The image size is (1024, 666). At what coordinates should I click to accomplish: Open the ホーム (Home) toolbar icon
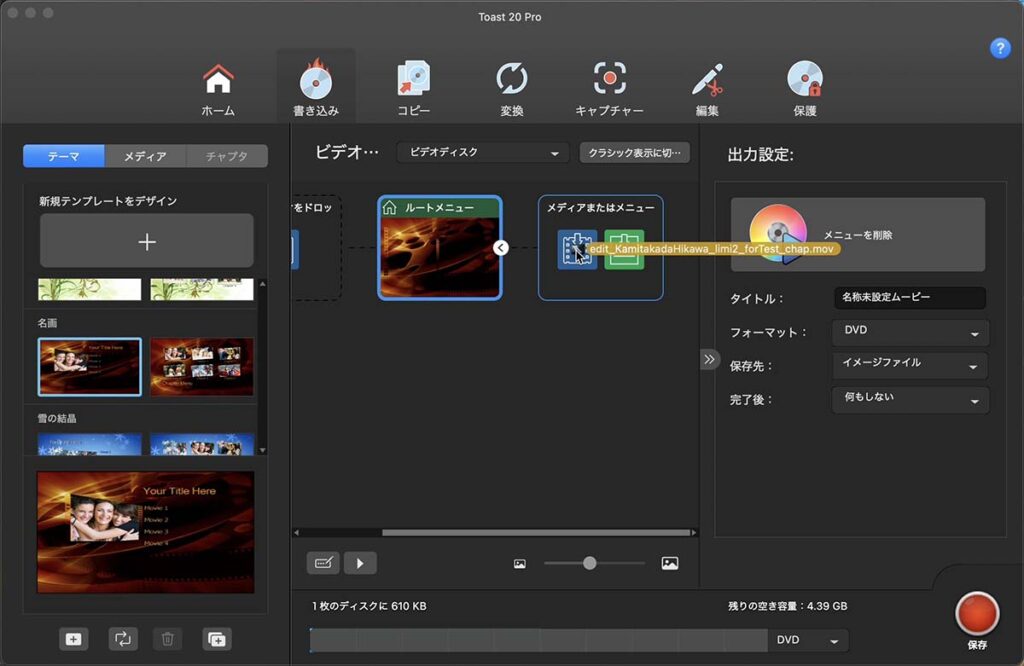pos(218,81)
